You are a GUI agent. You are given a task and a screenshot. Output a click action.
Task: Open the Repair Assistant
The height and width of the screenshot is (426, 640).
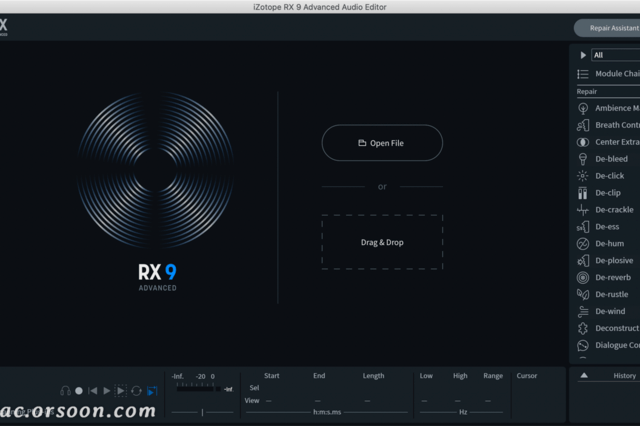tap(607, 28)
